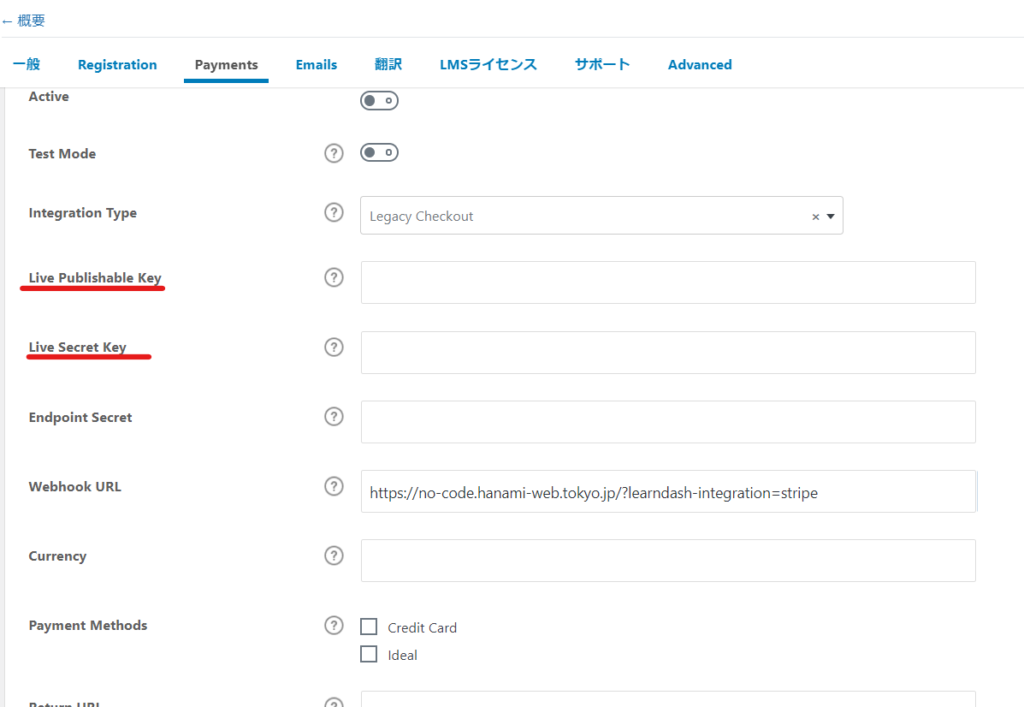Toggle the Active switch on
The image size is (1024, 707).
pos(379,100)
